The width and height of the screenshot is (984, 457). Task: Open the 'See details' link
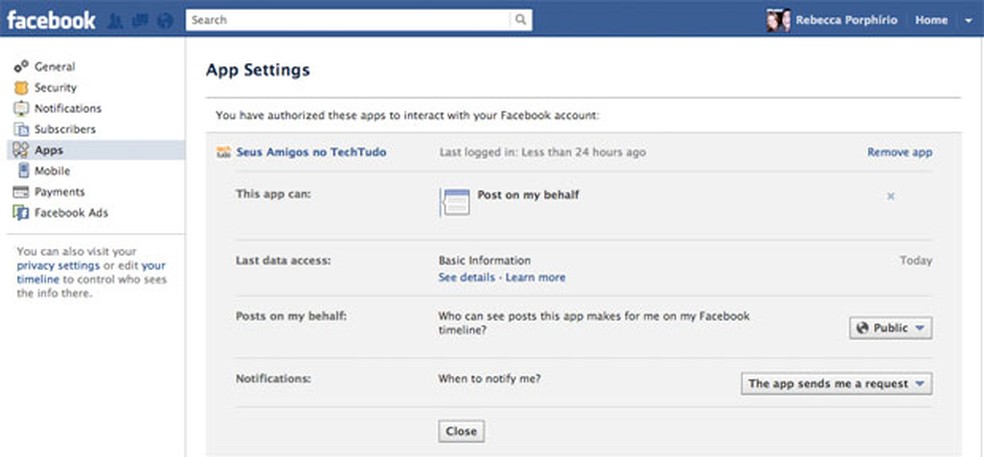(x=468, y=277)
